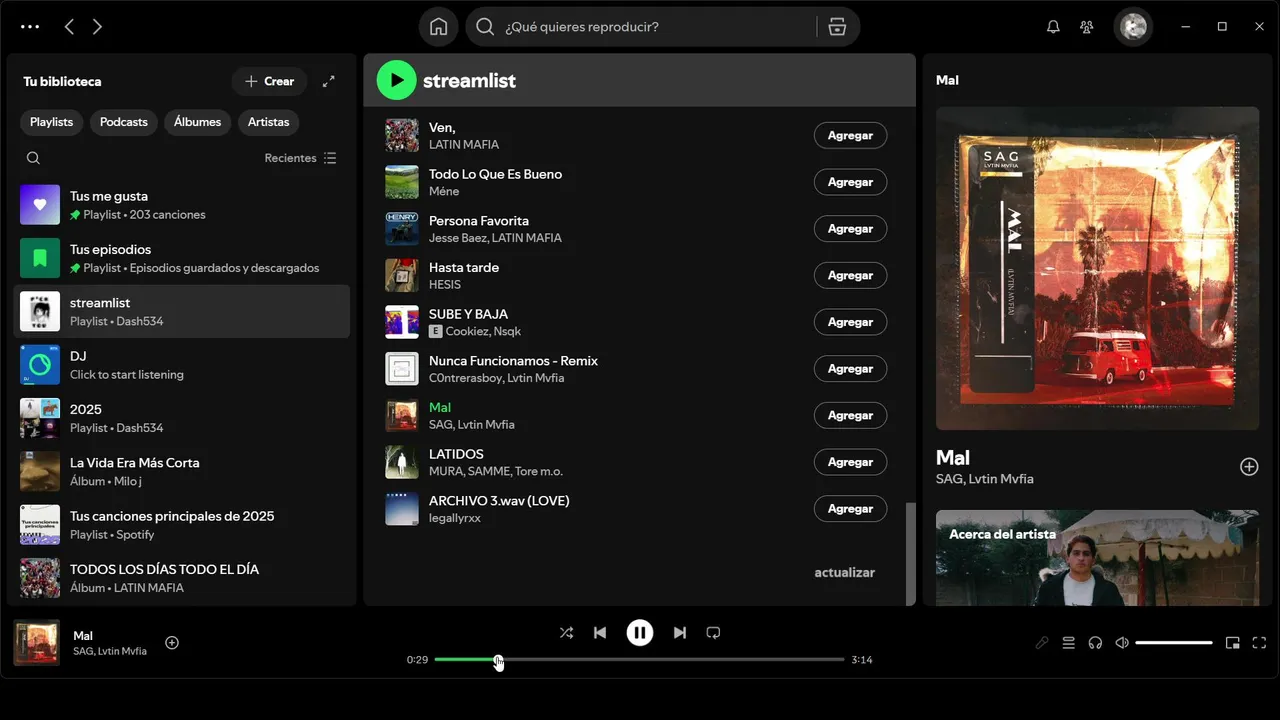Click SAG, Lvtin Mvfia in right panel
The image size is (1280, 720).
pyautogui.click(x=985, y=479)
